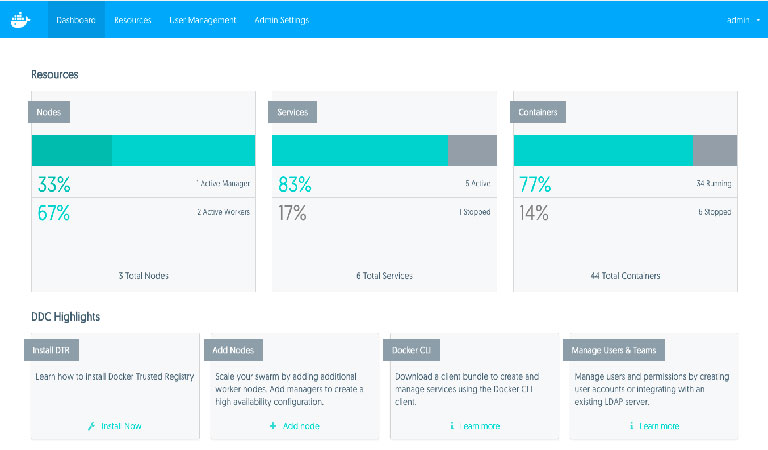Click light worker segment of Nodes bar

tap(184, 150)
